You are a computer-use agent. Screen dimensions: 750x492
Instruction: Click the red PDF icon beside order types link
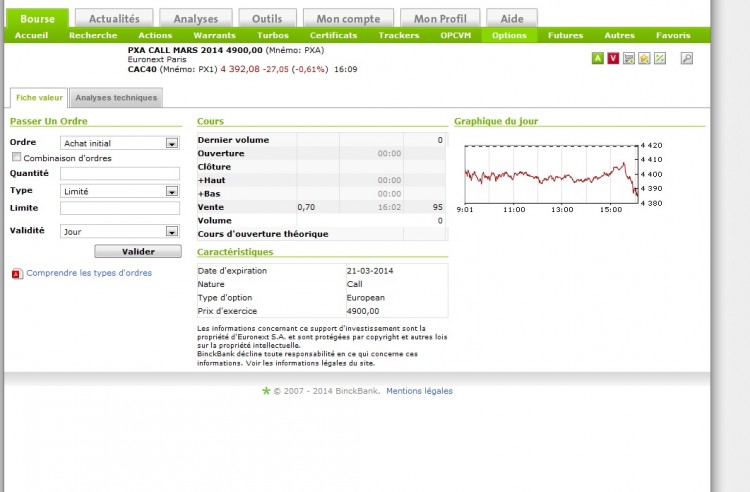click(x=17, y=273)
